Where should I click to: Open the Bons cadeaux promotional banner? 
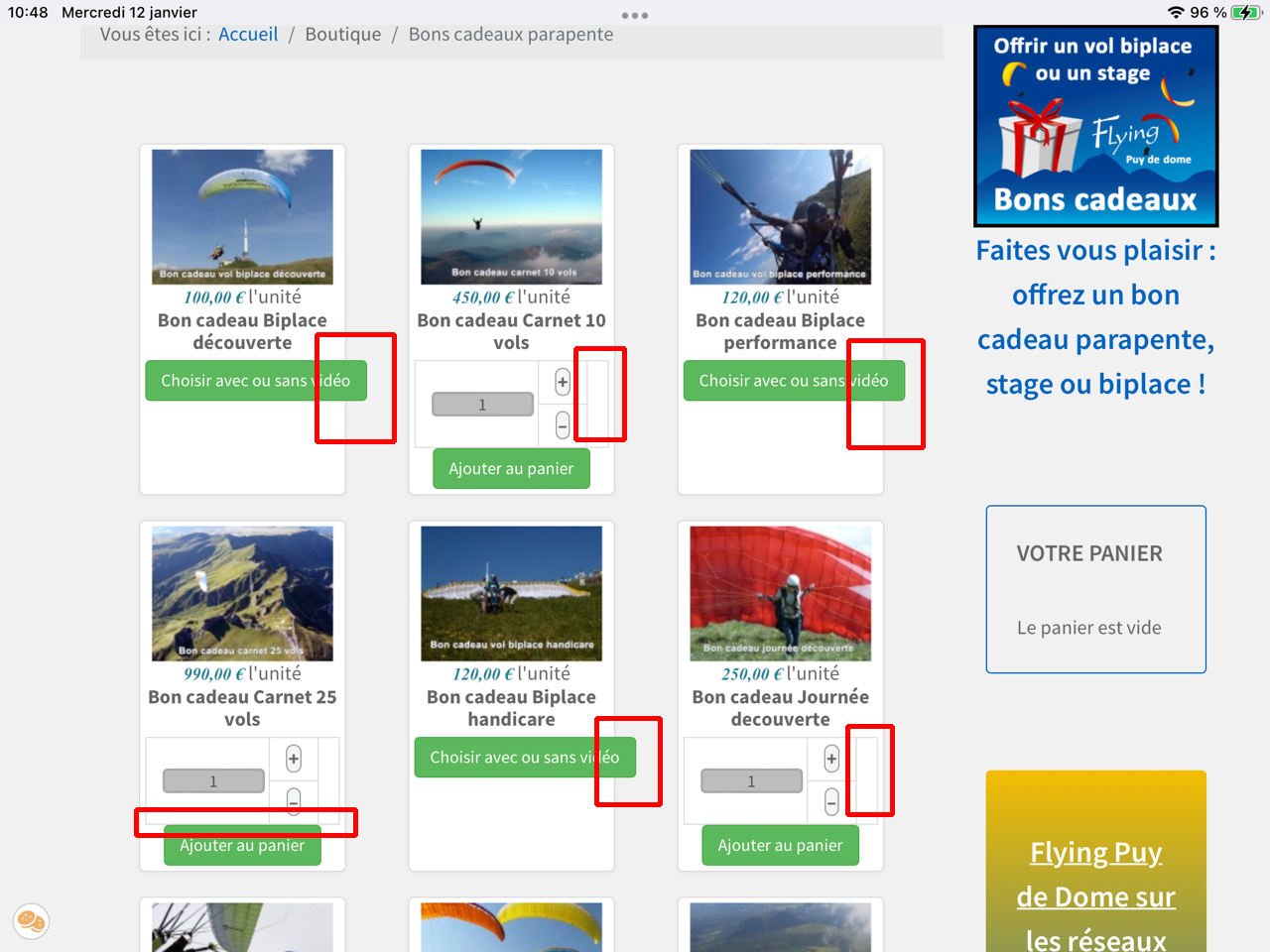click(1095, 126)
